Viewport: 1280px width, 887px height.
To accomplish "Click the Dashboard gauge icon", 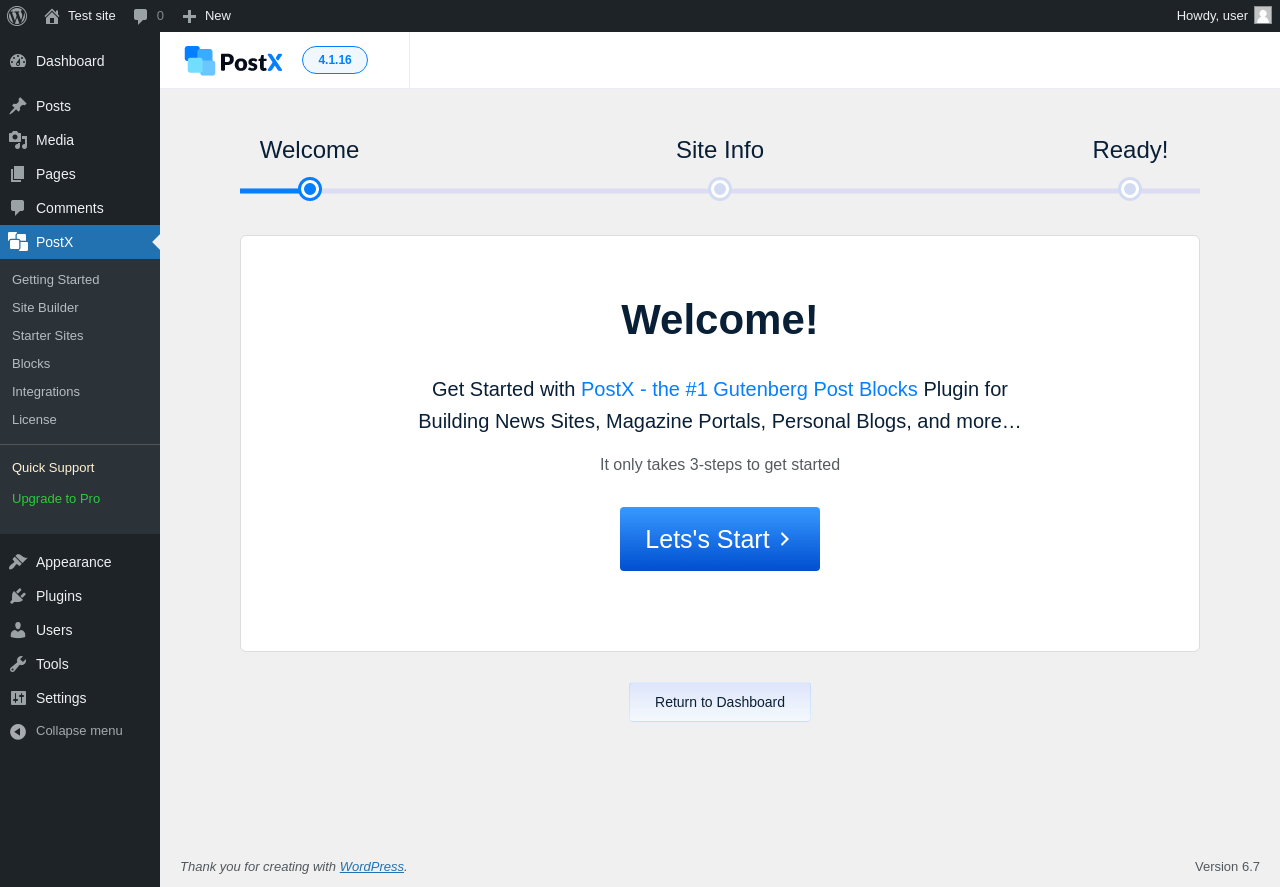I will click(18, 61).
